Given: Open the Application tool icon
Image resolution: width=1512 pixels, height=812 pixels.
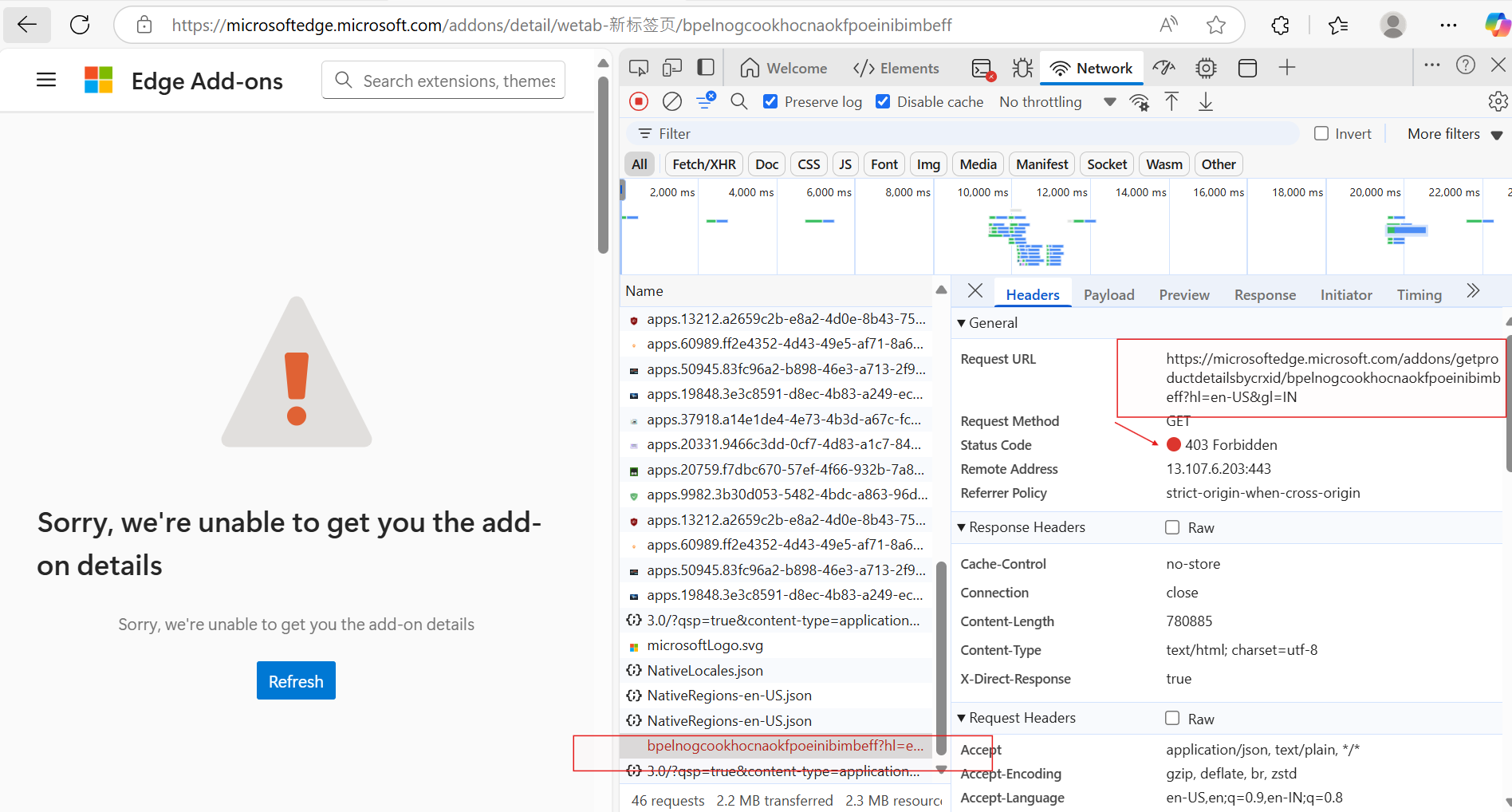Looking at the screenshot, I should click(x=1247, y=68).
